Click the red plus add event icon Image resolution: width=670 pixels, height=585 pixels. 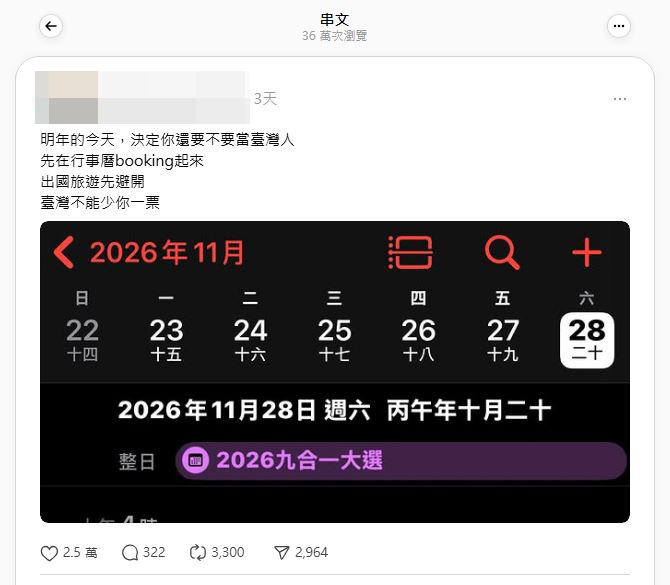pos(587,252)
